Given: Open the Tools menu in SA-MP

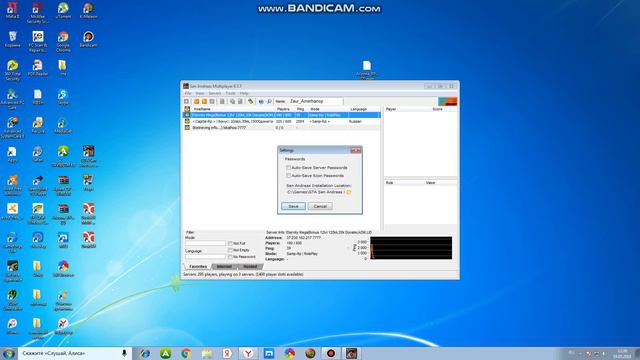Looking at the screenshot, I should (231, 93).
